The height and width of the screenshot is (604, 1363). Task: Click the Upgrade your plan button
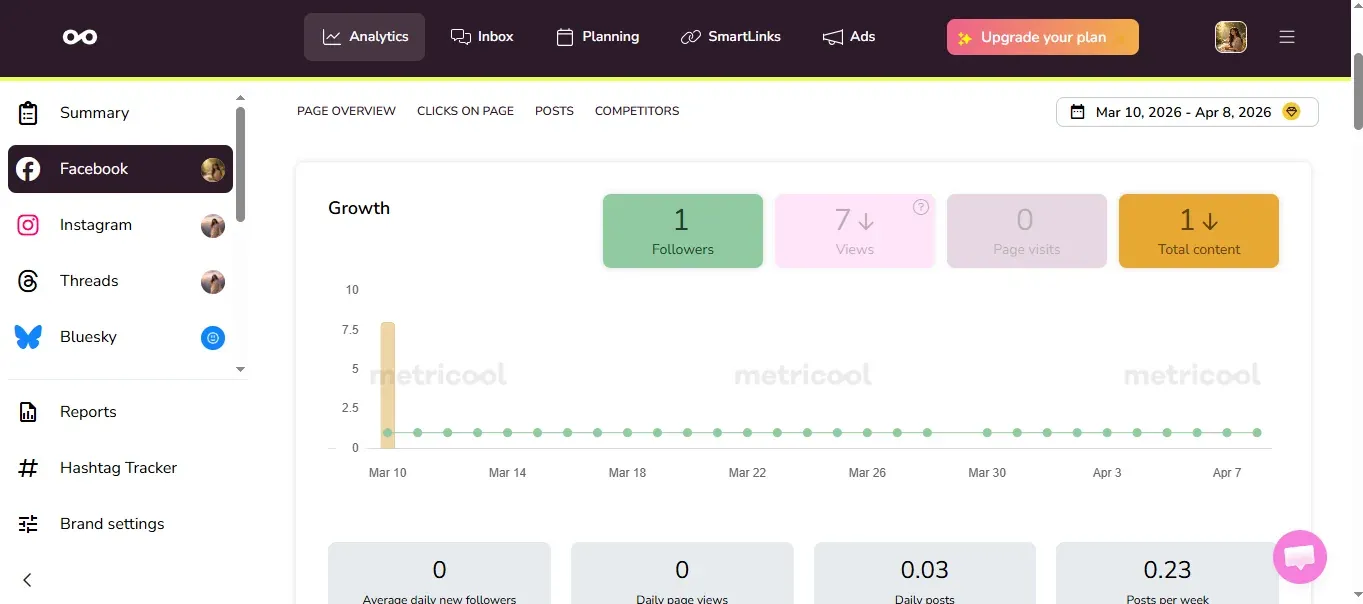(x=1043, y=37)
